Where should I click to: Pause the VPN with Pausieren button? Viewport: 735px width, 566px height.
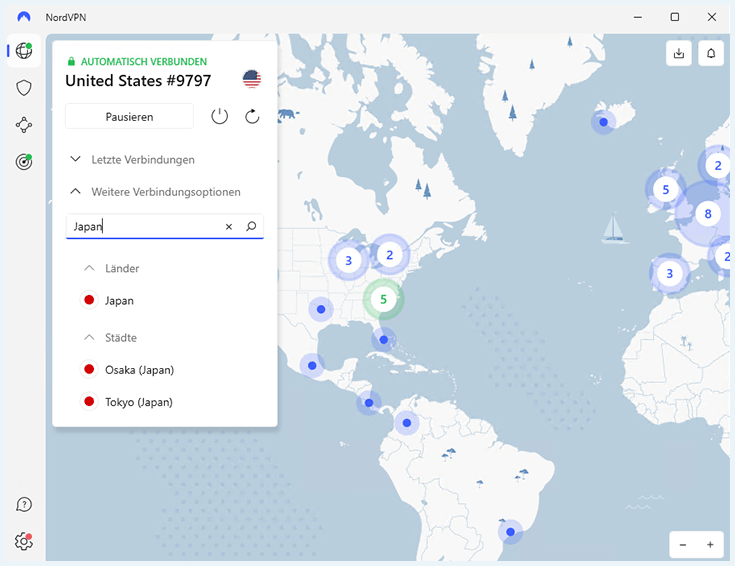point(129,116)
